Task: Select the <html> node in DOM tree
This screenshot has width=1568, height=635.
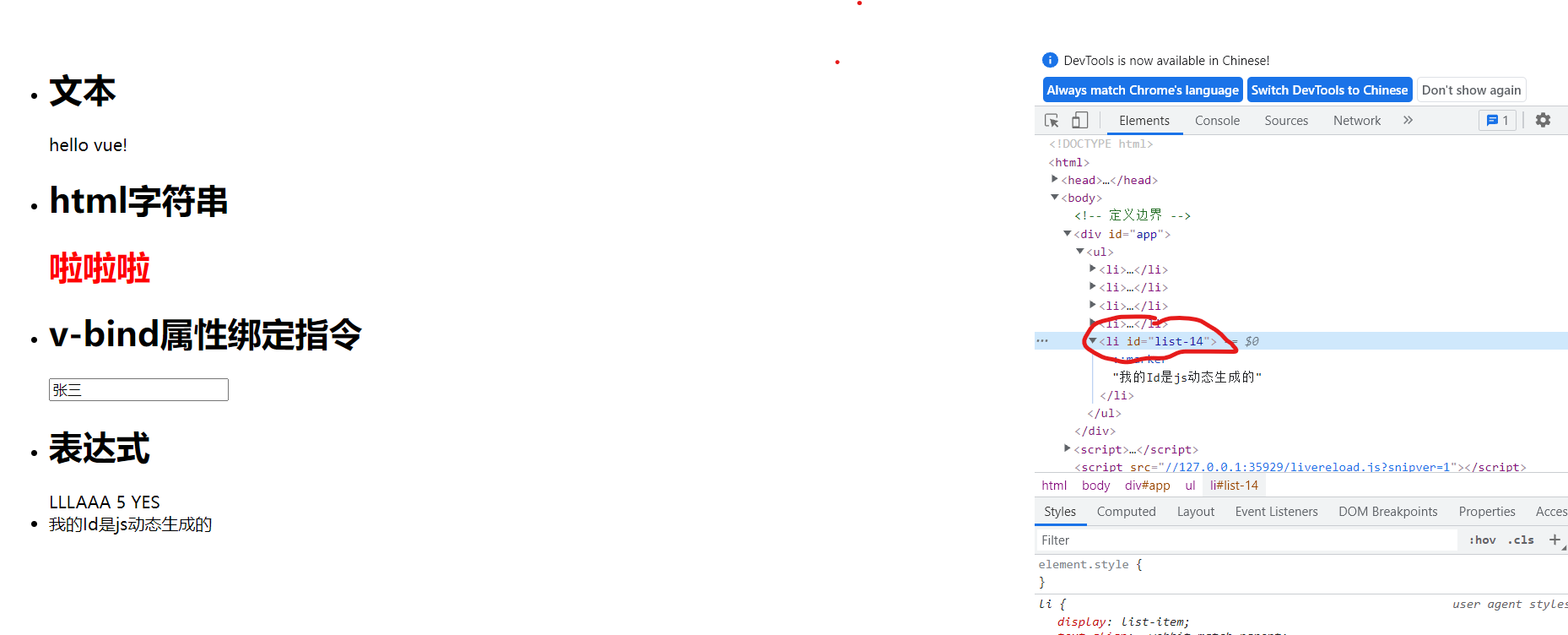Action: (x=1068, y=162)
